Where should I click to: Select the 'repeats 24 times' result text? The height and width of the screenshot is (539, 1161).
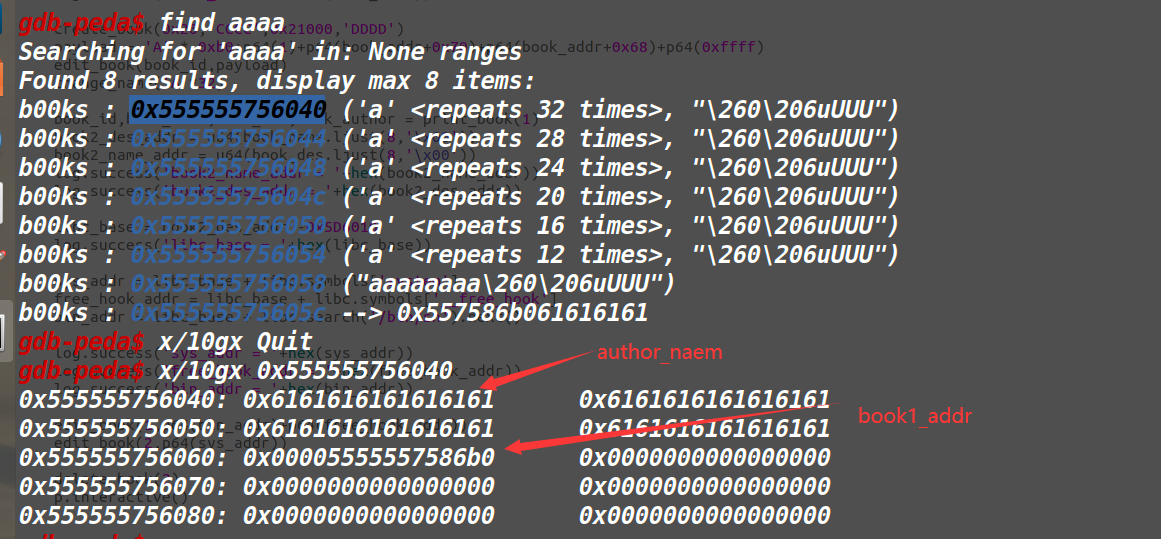[620, 167]
